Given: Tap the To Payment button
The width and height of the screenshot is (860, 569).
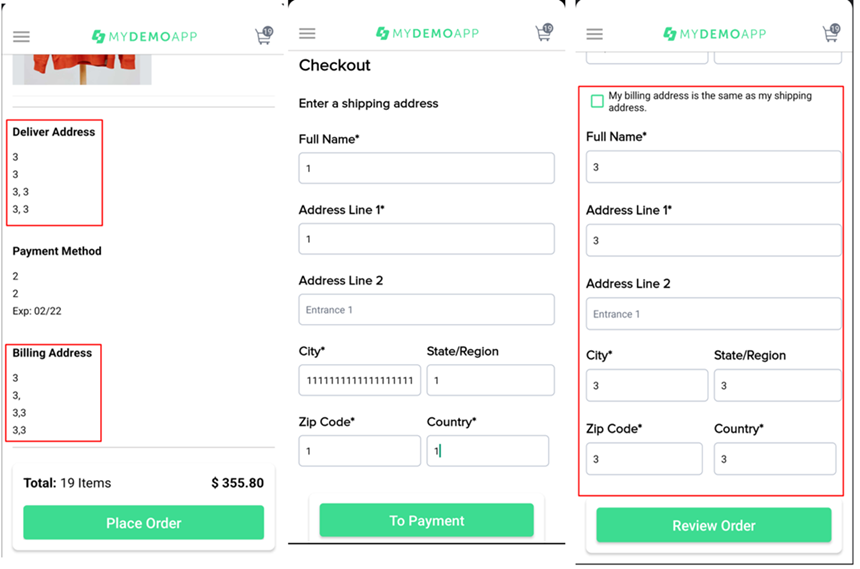Looking at the screenshot, I should click(426, 520).
